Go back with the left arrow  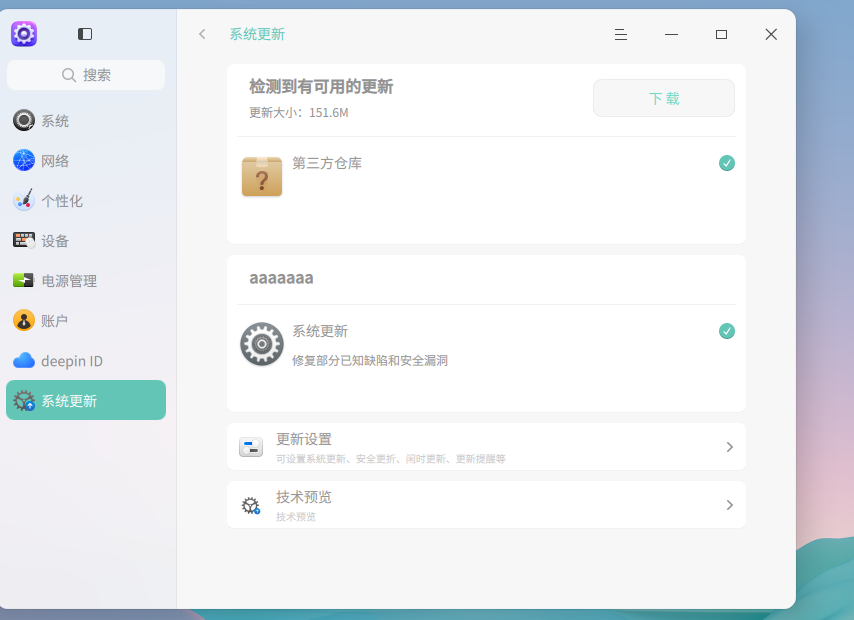point(202,34)
